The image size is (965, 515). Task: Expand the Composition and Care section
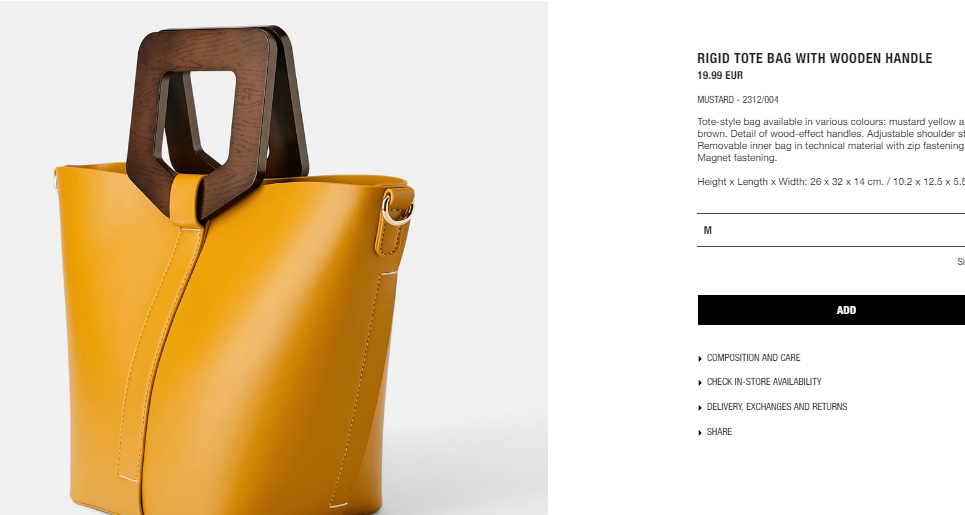pos(753,357)
